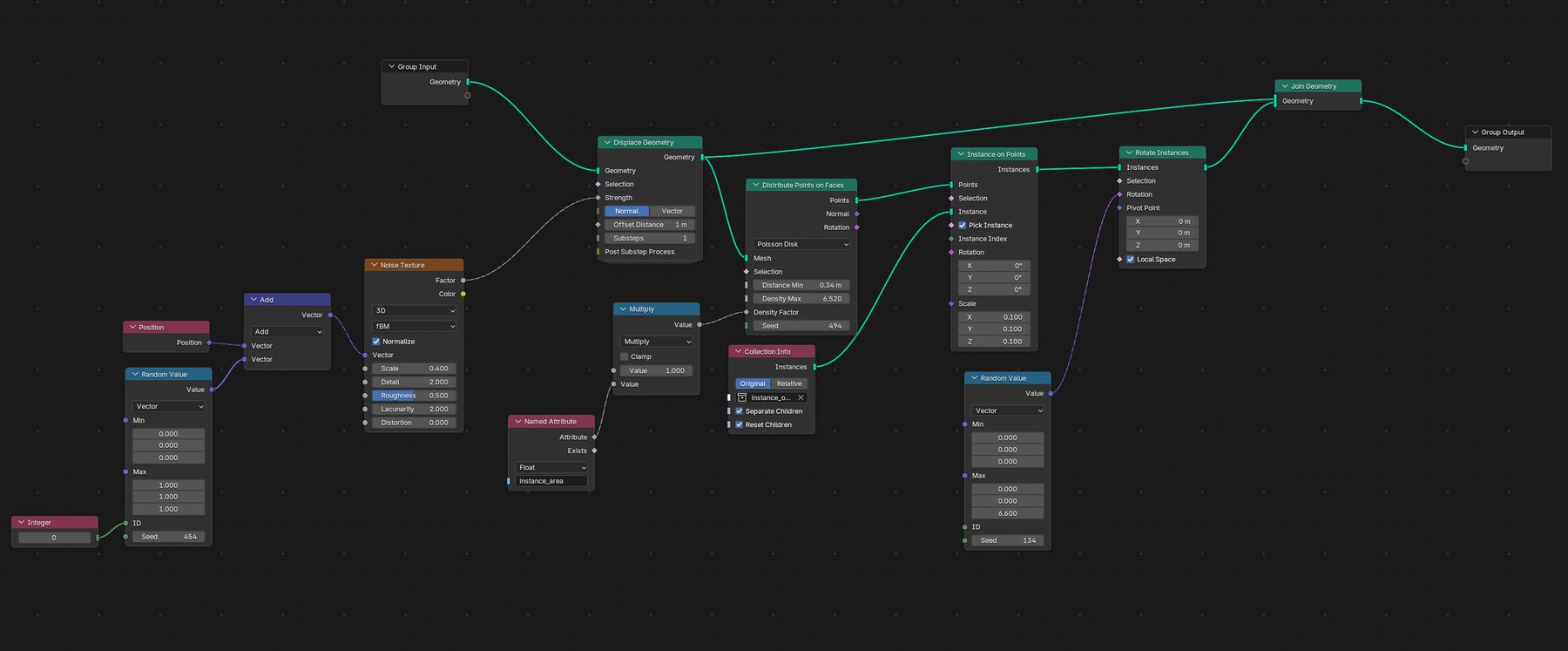1568x651 pixels.
Task: Open the 3D dimensions dropdown
Action: pos(415,311)
